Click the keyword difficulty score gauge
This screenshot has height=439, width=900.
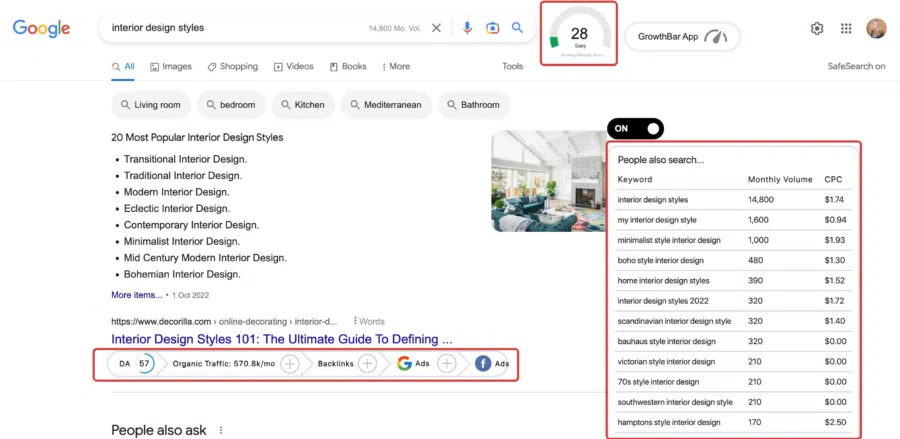tap(579, 34)
